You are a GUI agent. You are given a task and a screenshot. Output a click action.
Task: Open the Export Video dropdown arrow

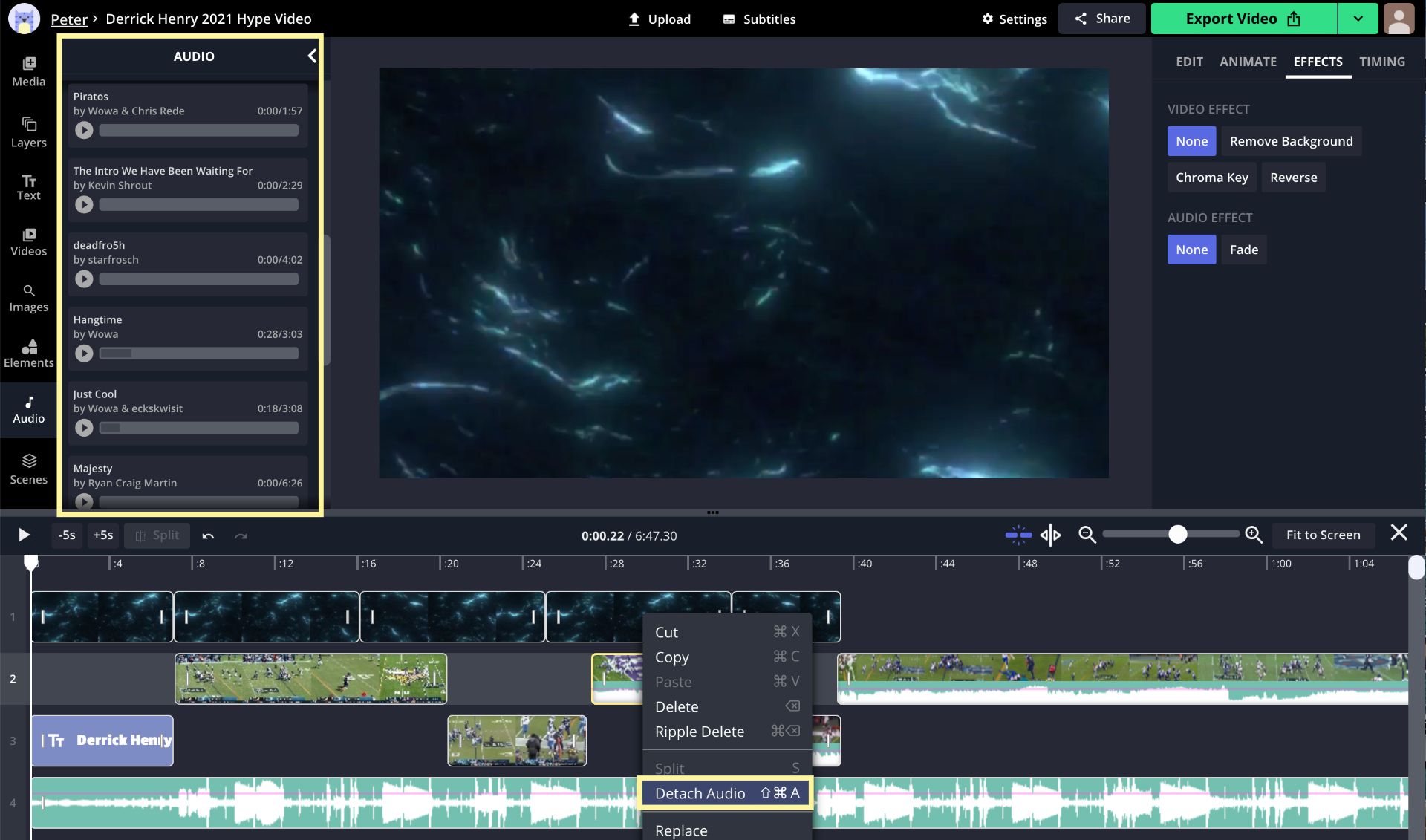tap(1358, 19)
